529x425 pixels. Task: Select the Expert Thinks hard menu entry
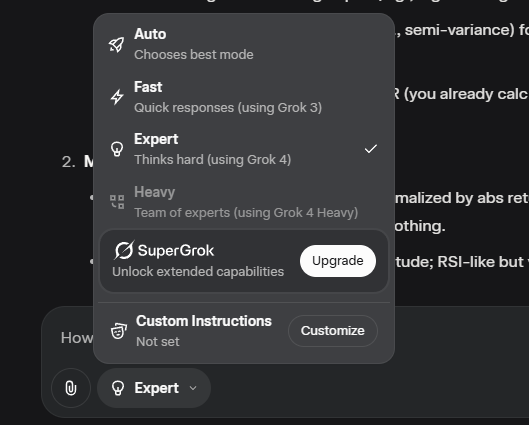click(244, 149)
